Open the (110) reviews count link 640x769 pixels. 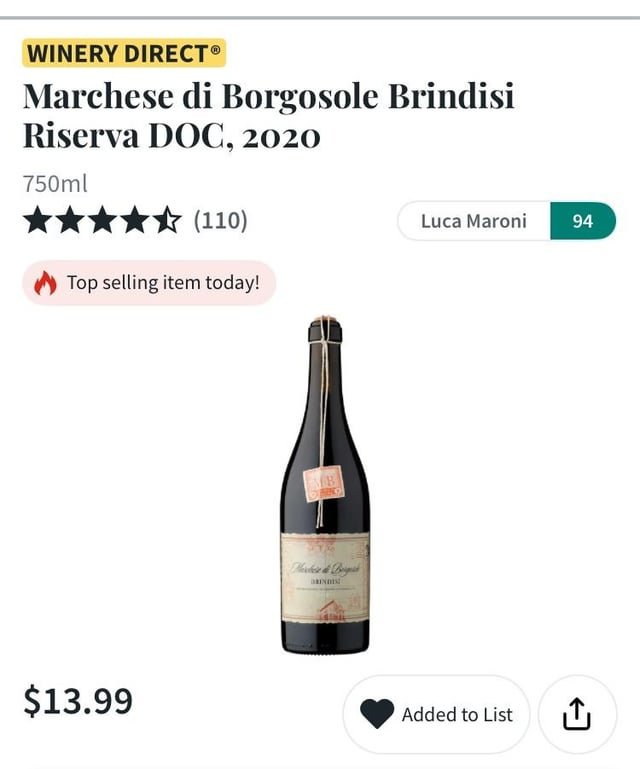[x=220, y=220]
